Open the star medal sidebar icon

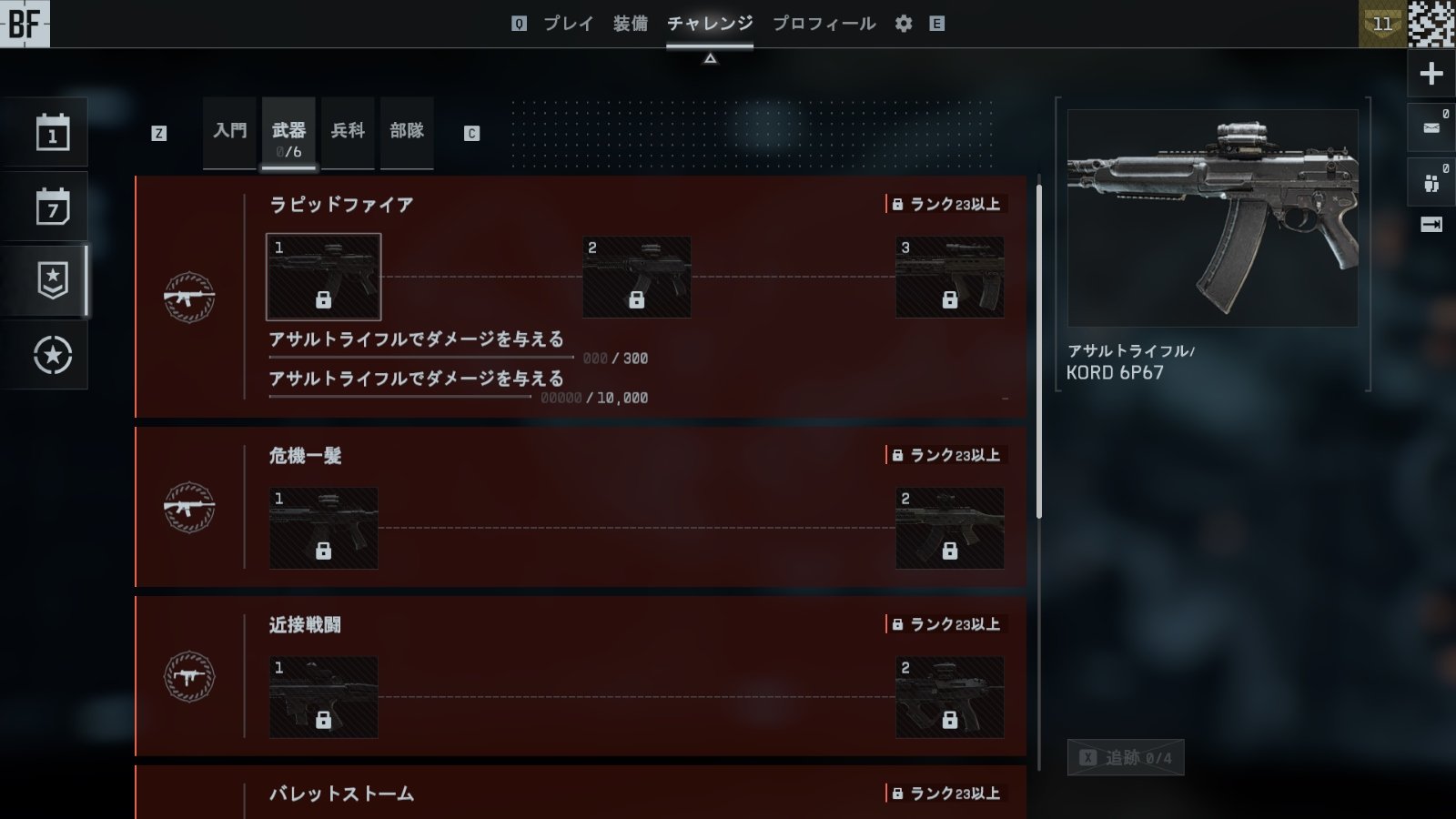click(52, 355)
